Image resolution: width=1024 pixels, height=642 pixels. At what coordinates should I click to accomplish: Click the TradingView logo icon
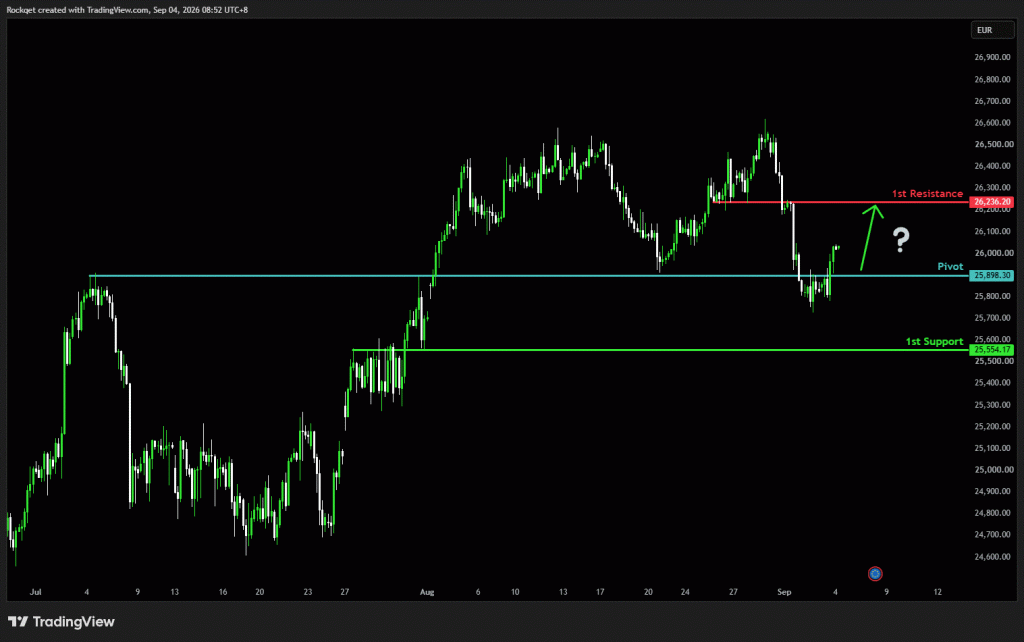pyautogui.click(x=18, y=621)
